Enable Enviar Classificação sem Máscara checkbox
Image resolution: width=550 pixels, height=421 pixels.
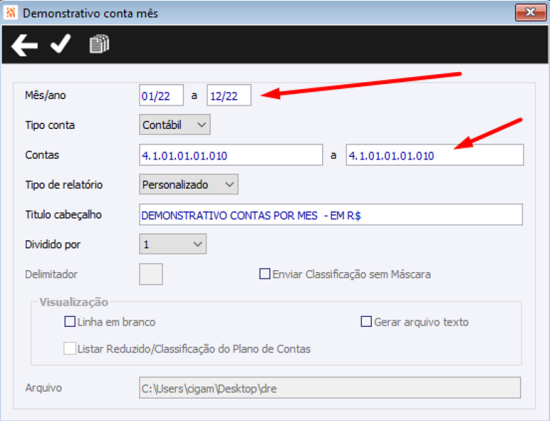point(264,274)
